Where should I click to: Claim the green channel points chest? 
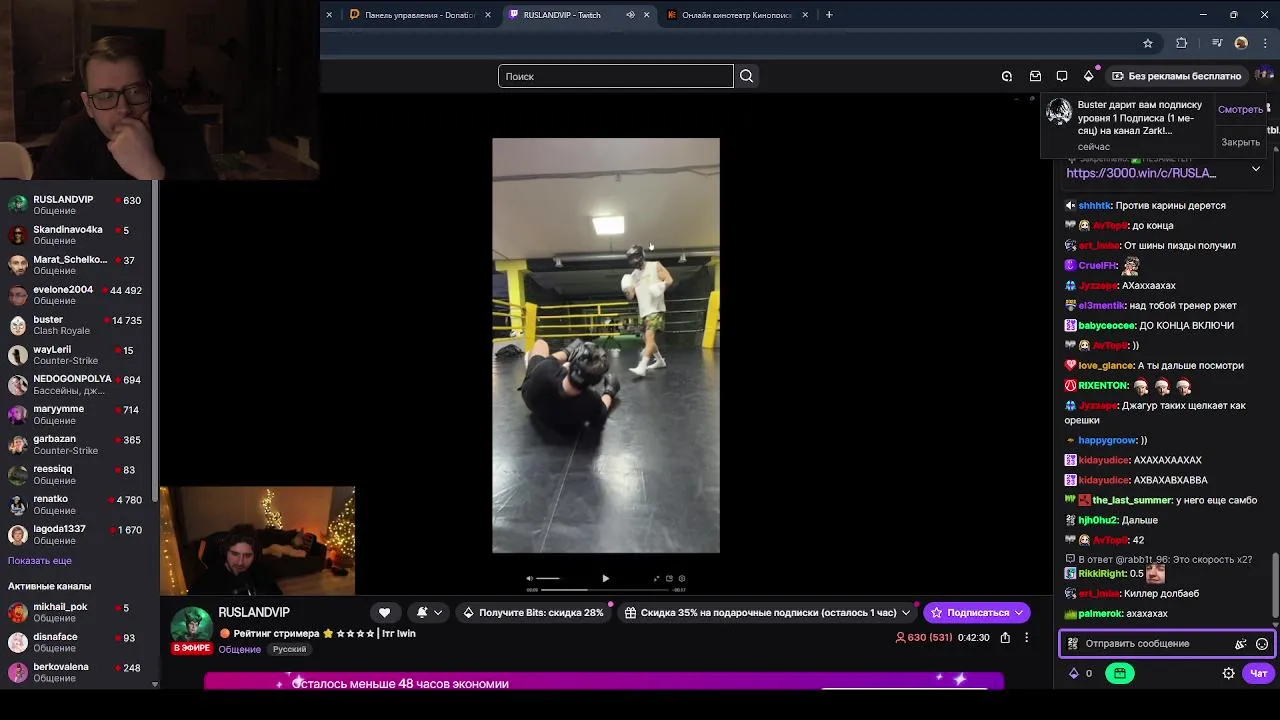click(1119, 673)
